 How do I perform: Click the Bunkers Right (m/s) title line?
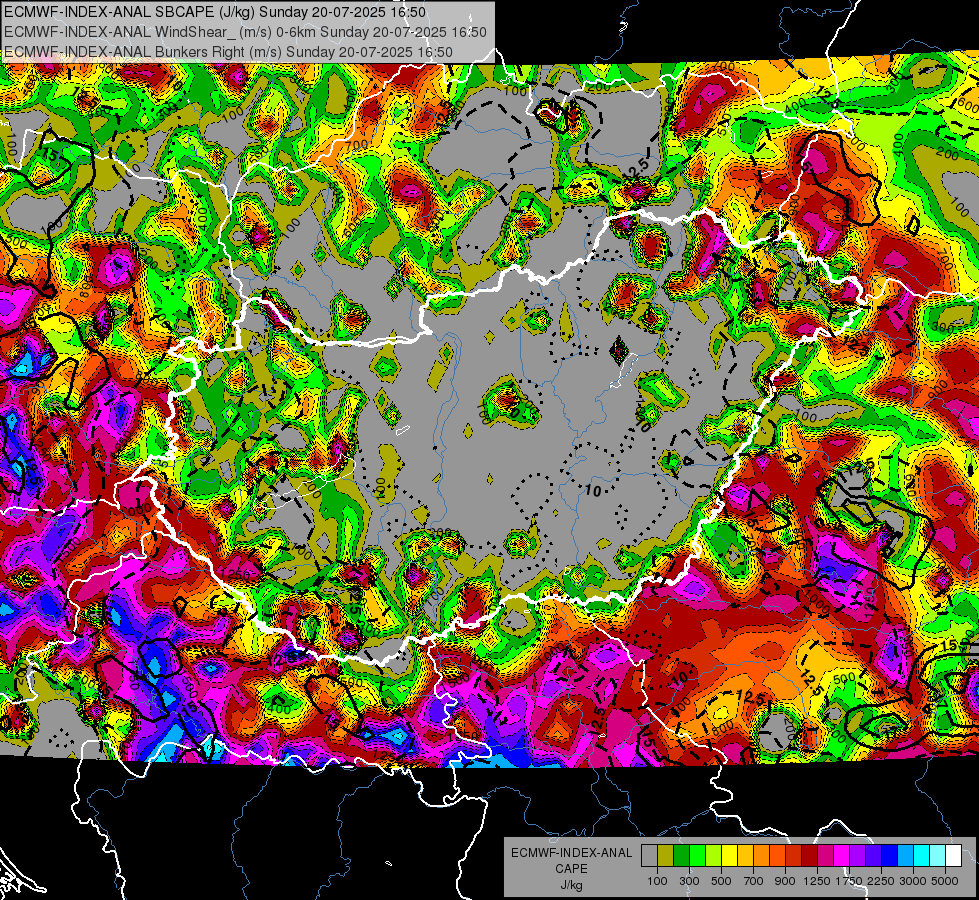pyautogui.click(x=229, y=52)
